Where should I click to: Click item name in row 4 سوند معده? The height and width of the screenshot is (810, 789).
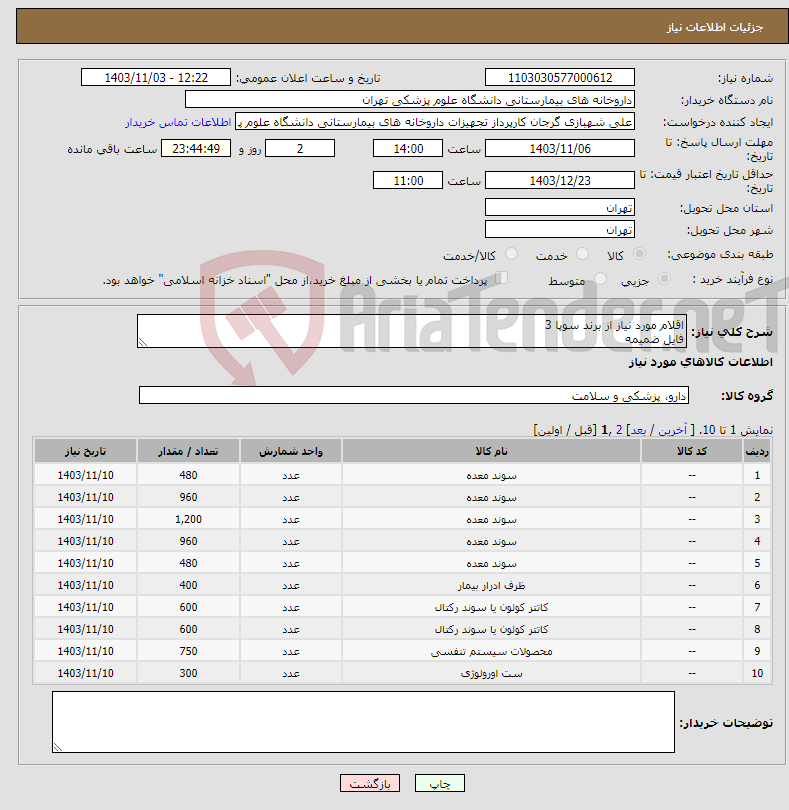491,541
